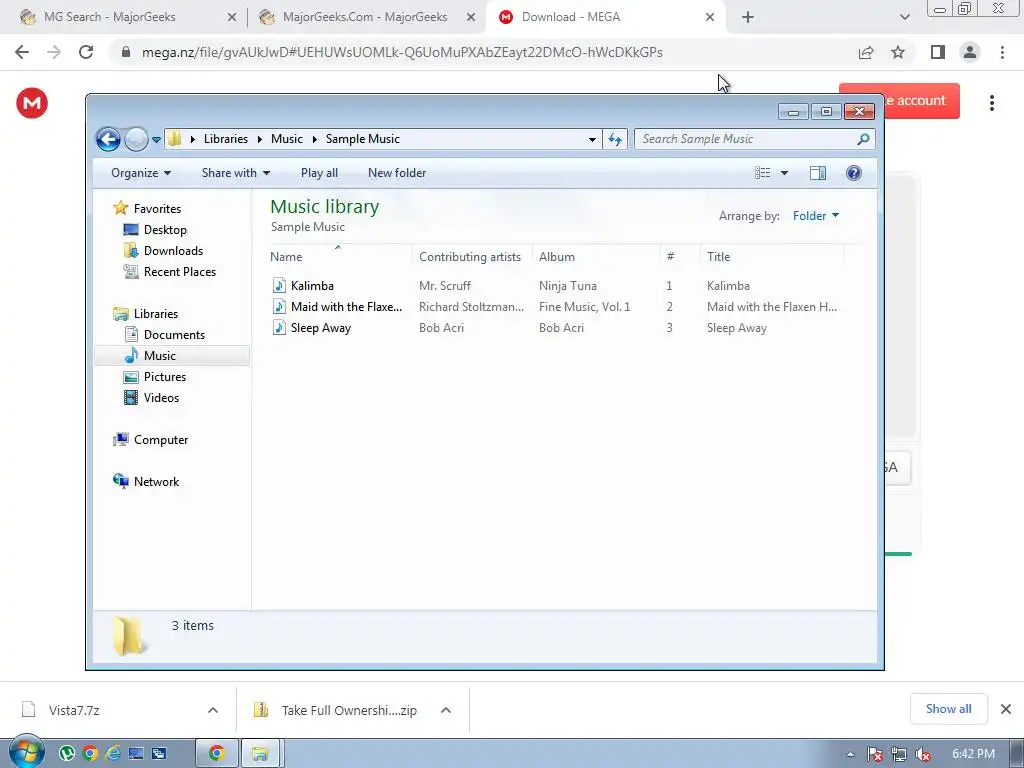1024x768 pixels.
Task: Select Downloads in navigation pane
Action: point(163,251)
